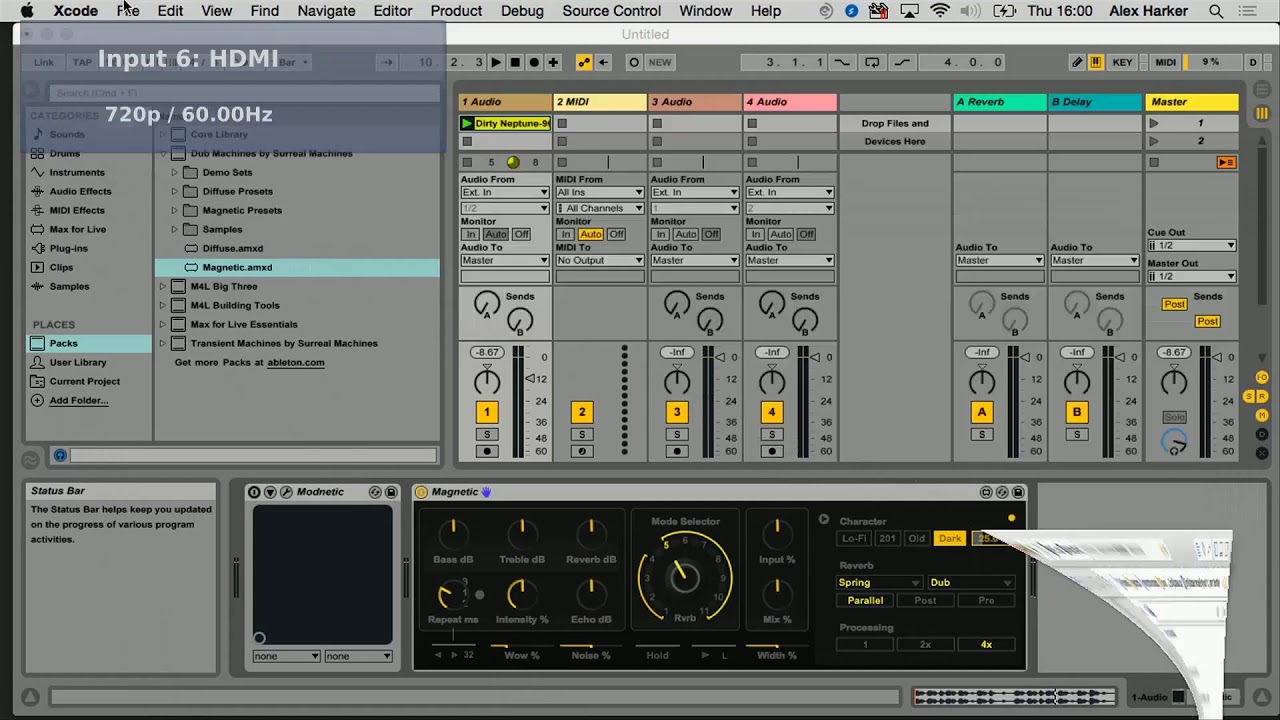Arm track 1 for recording

point(487,452)
